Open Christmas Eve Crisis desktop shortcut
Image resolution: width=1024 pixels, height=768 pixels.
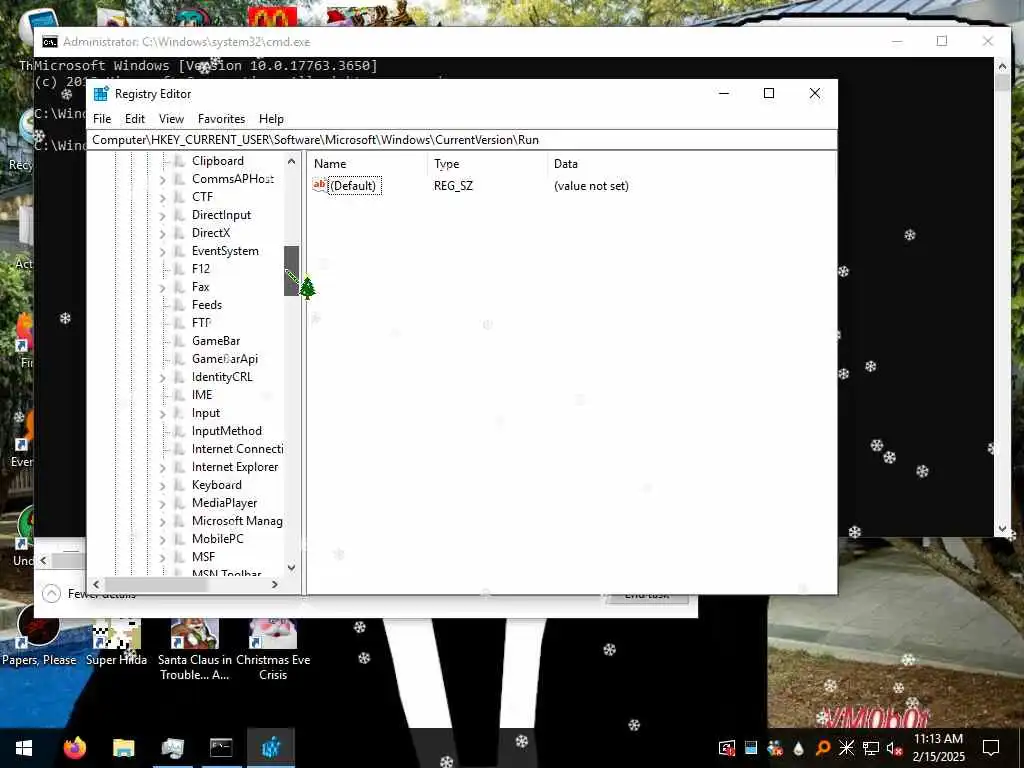pos(273,649)
